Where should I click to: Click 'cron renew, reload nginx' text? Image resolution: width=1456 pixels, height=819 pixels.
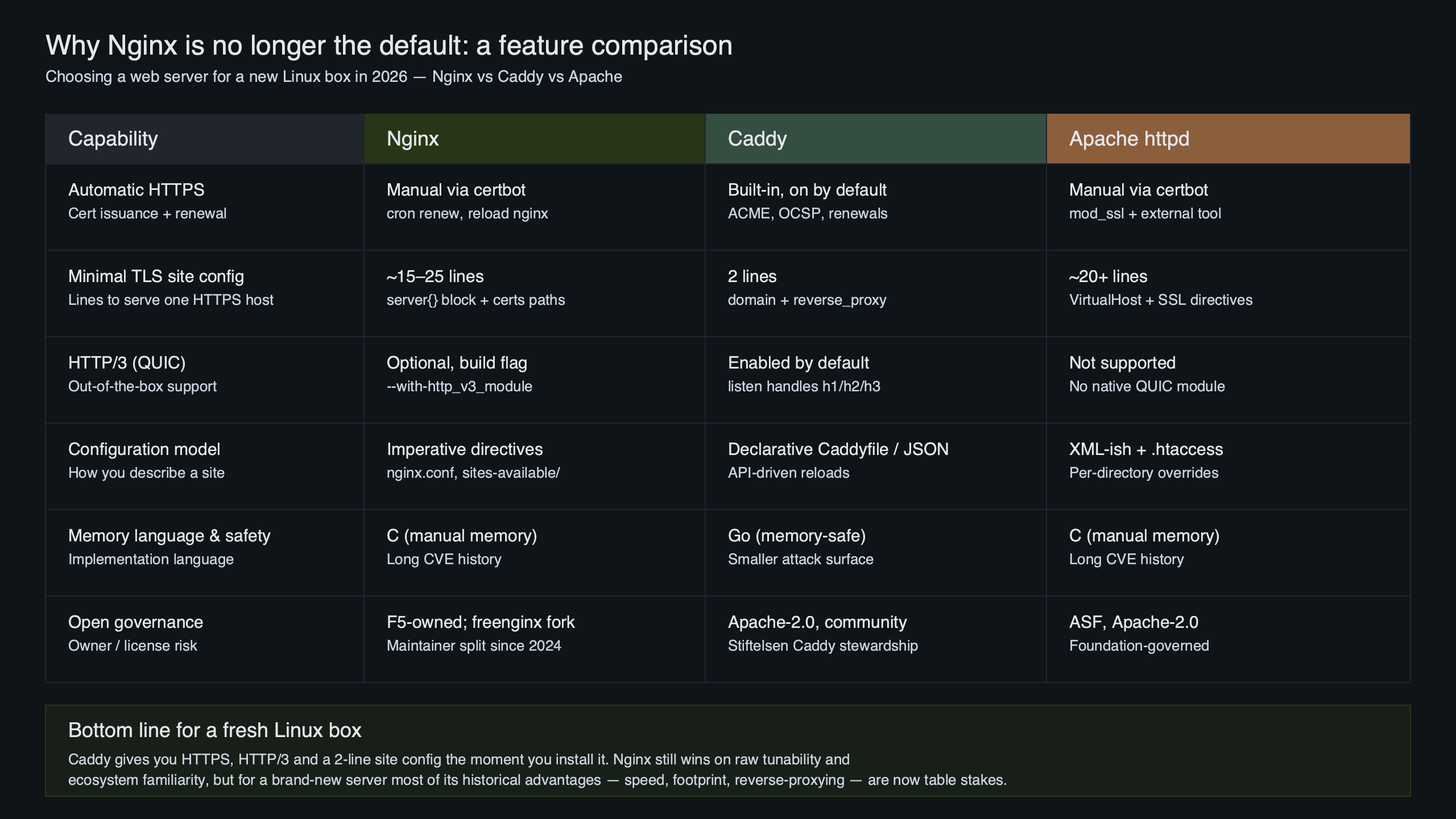[x=468, y=214]
